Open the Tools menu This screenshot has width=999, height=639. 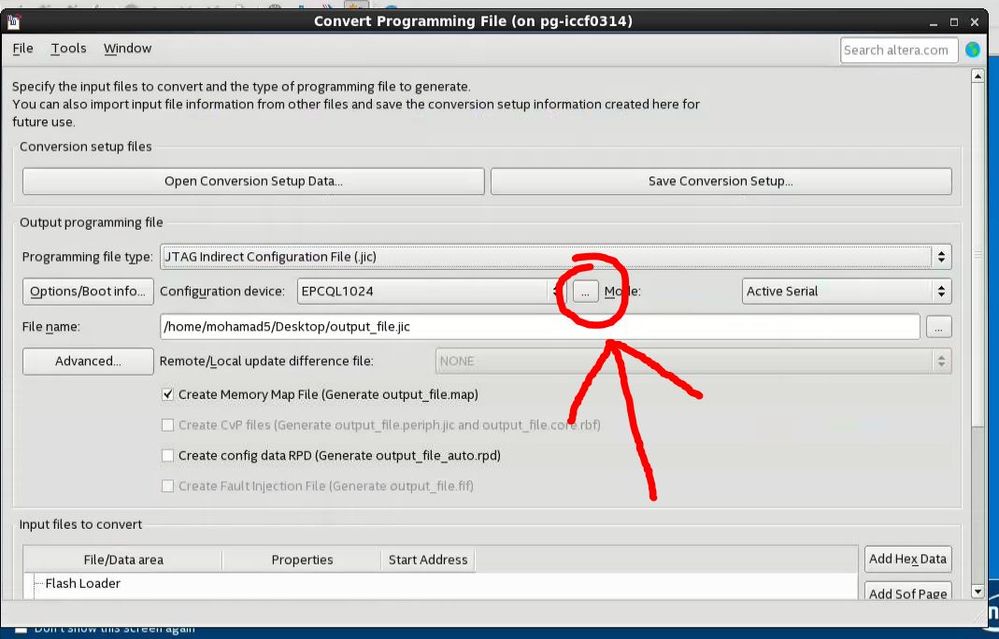[x=69, y=48]
